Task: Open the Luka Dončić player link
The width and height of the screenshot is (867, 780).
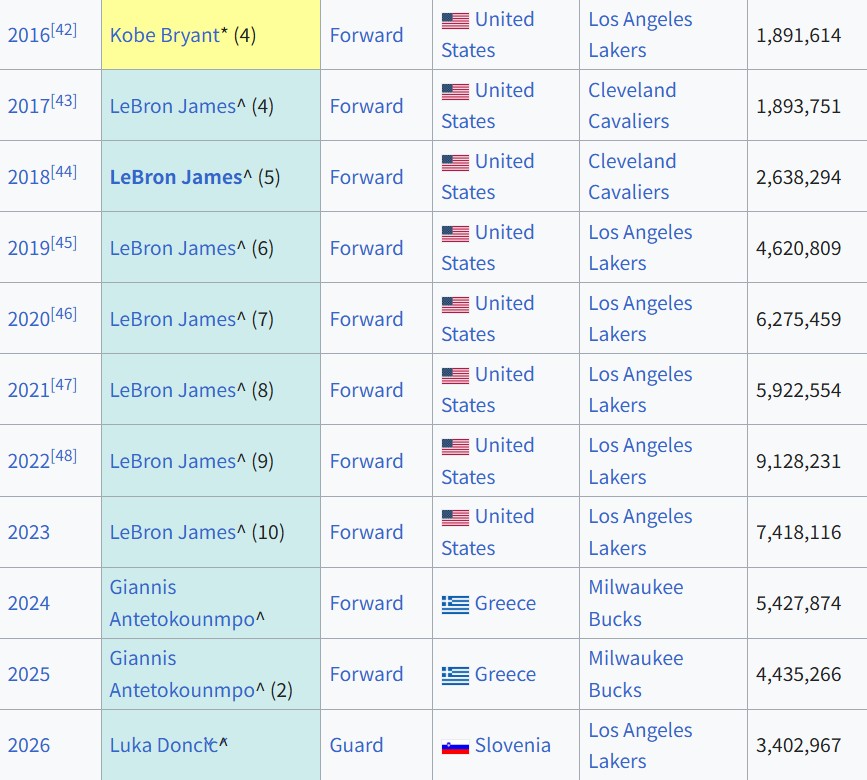Action: (x=162, y=745)
